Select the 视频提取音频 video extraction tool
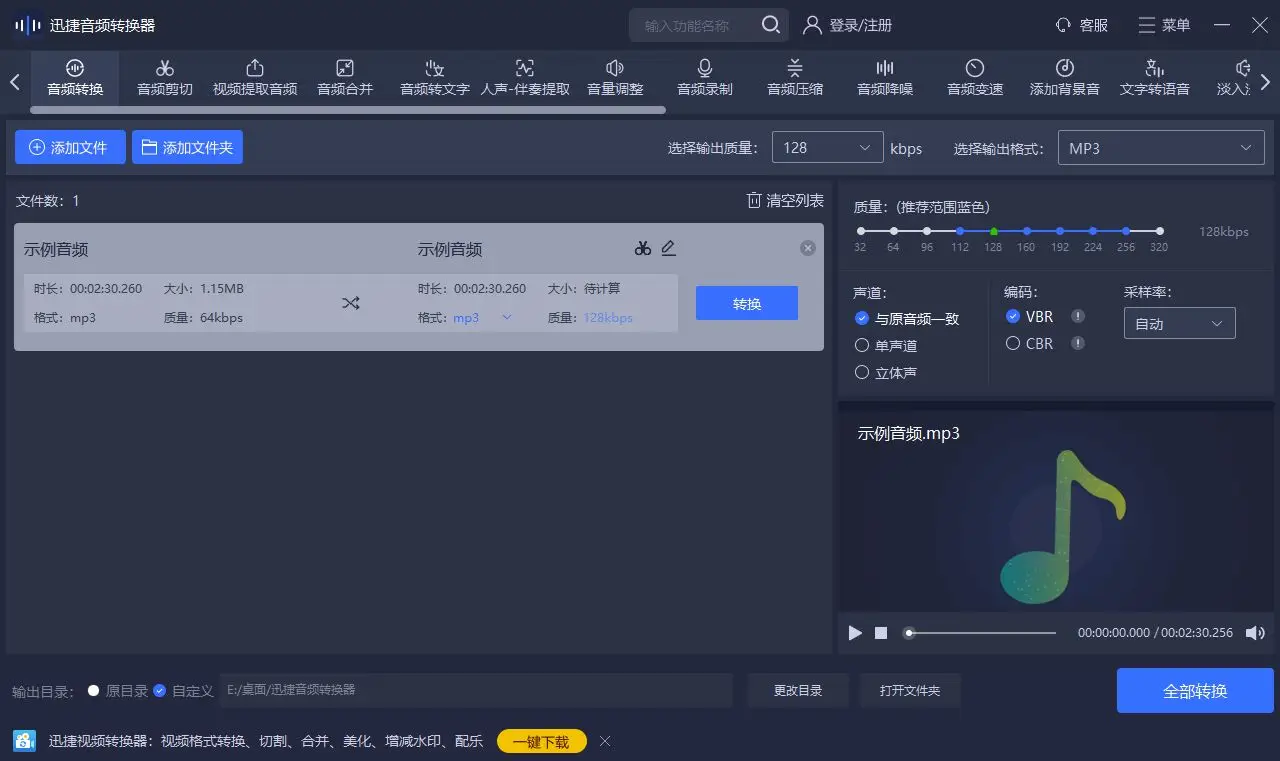The width and height of the screenshot is (1280, 761). tap(254, 78)
